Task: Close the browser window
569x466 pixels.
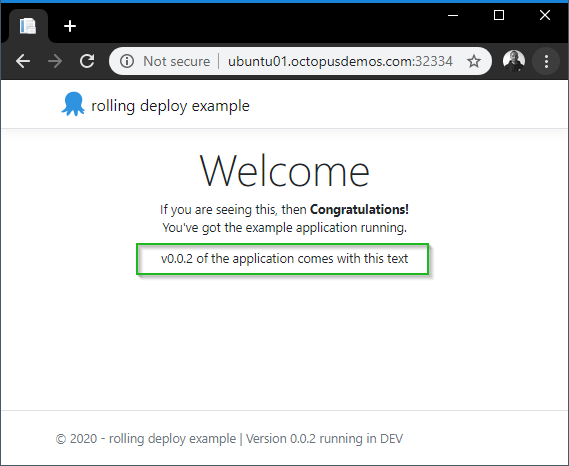Action: click(x=545, y=15)
